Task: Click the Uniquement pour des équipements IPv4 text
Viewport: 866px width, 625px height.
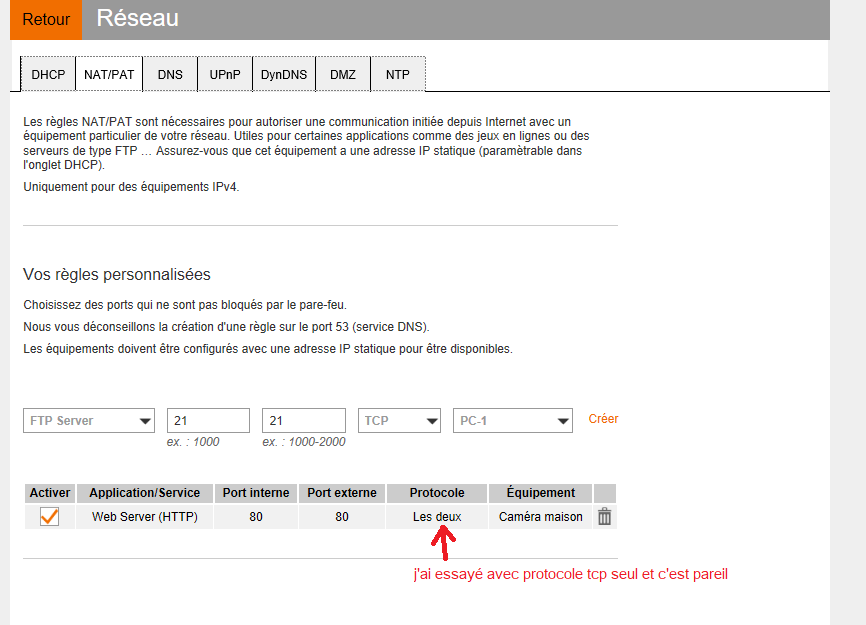Action: coord(131,187)
